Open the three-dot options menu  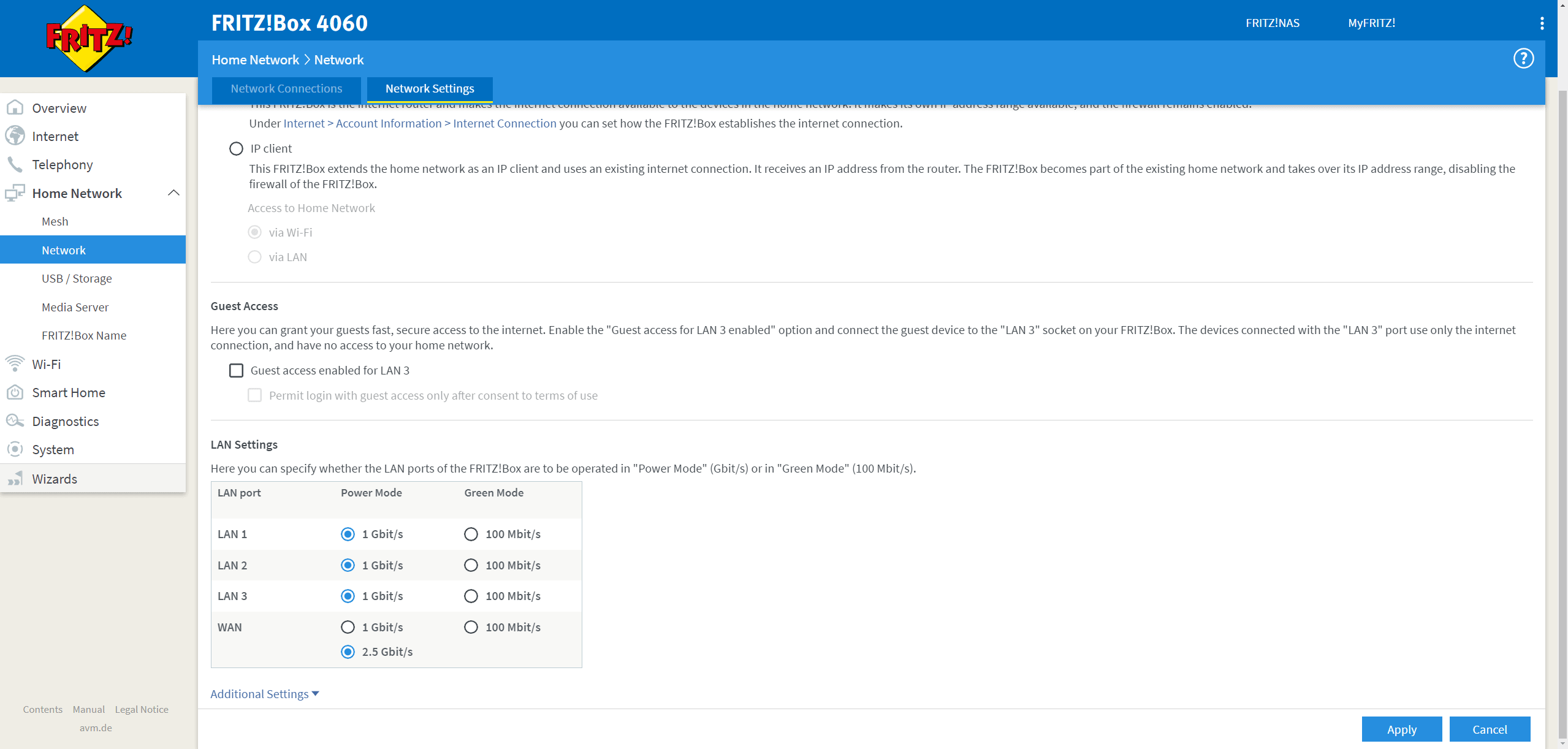[1542, 23]
